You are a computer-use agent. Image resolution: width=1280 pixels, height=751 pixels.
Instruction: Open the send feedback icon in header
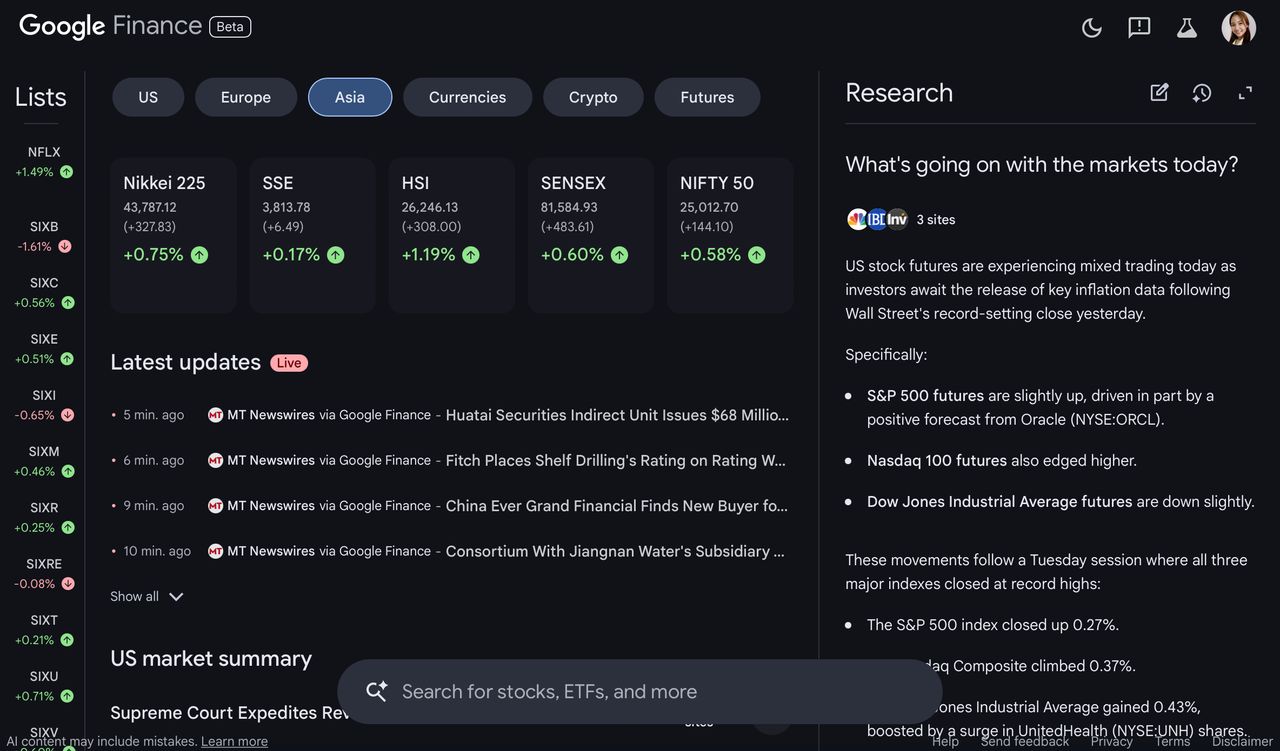[x=1139, y=28]
